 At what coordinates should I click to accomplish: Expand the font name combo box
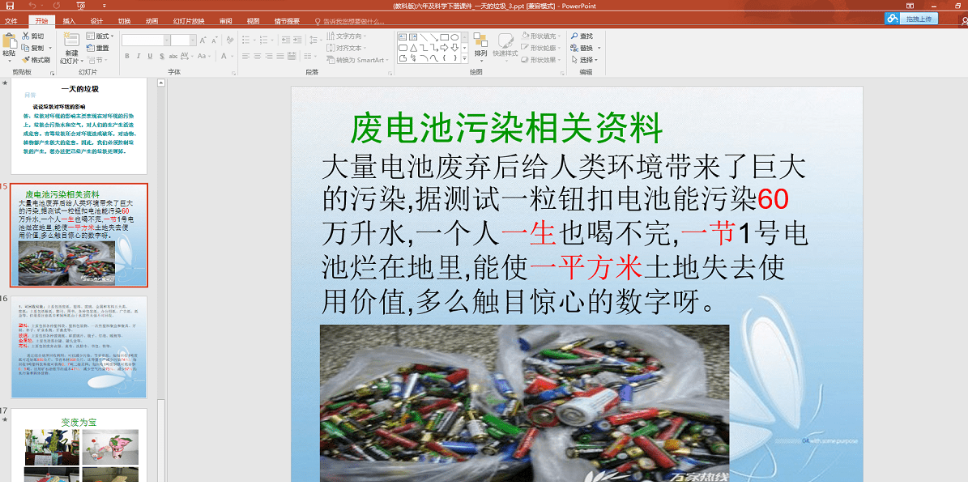164,40
